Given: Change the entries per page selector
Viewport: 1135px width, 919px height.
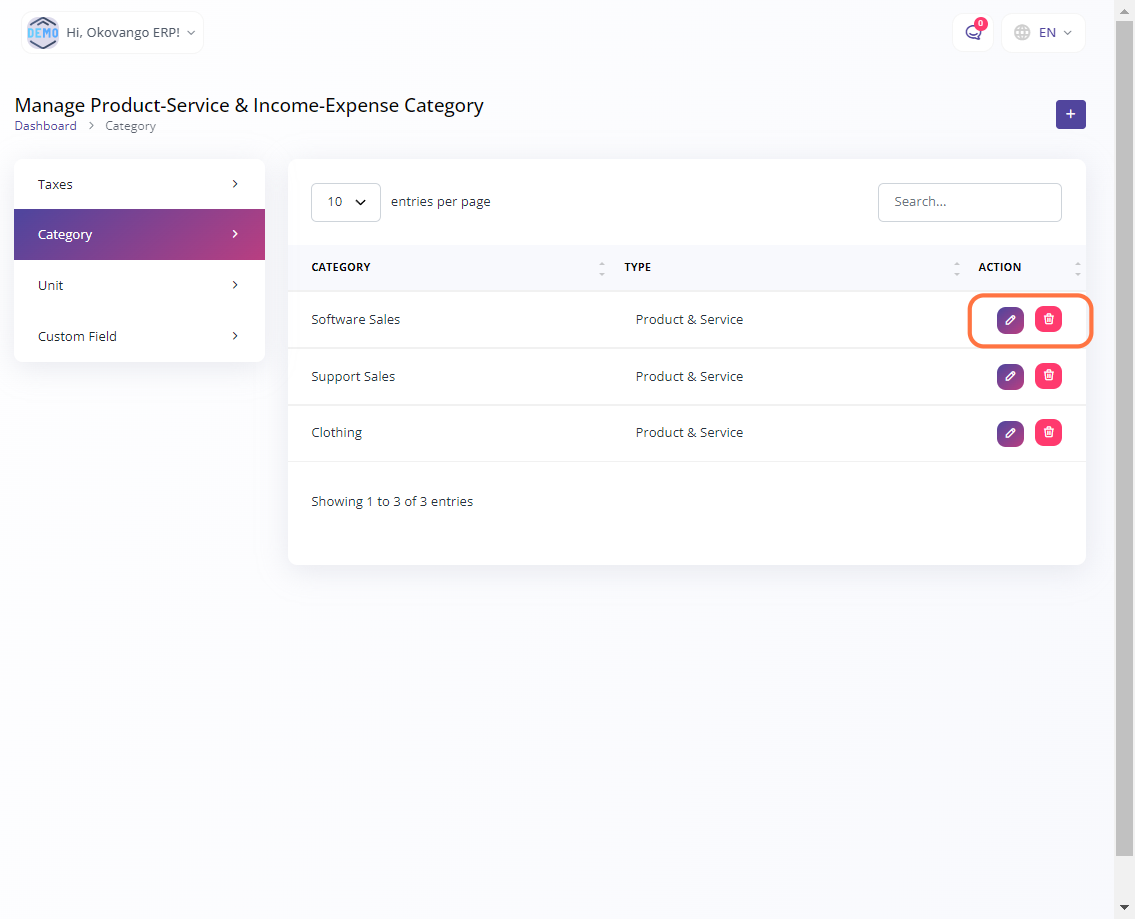Looking at the screenshot, I should (x=345, y=202).
